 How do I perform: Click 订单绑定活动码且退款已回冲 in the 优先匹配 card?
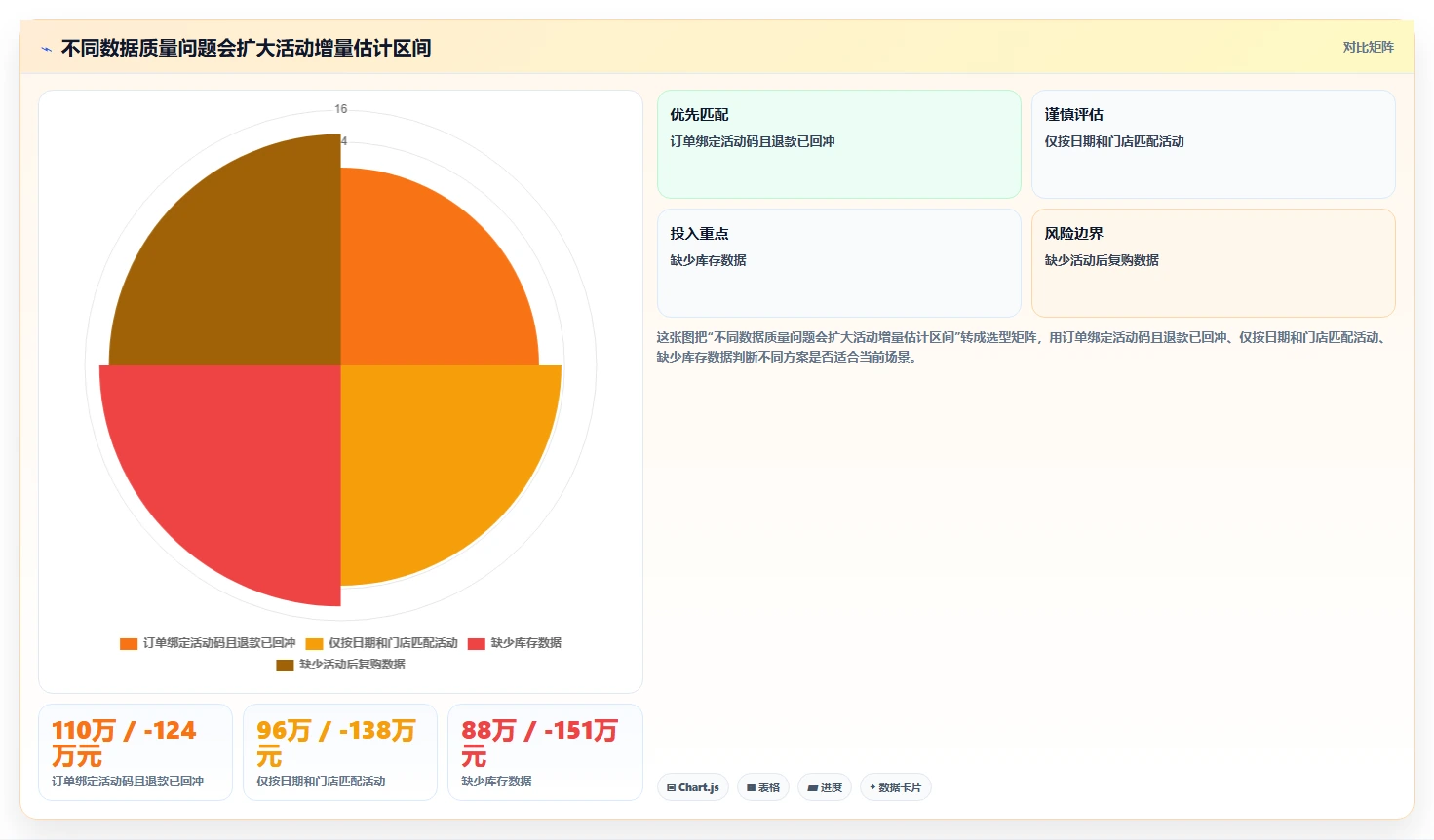[x=753, y=141]
